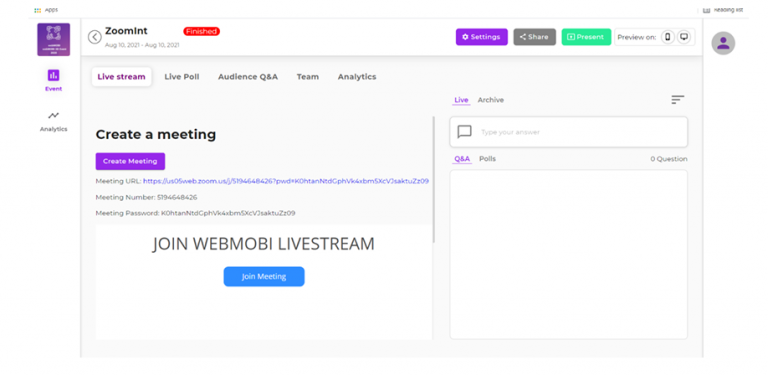This screenshot has width=768, height=376.
Task: Select mobile phone preview icon
Action: [668, 37]
